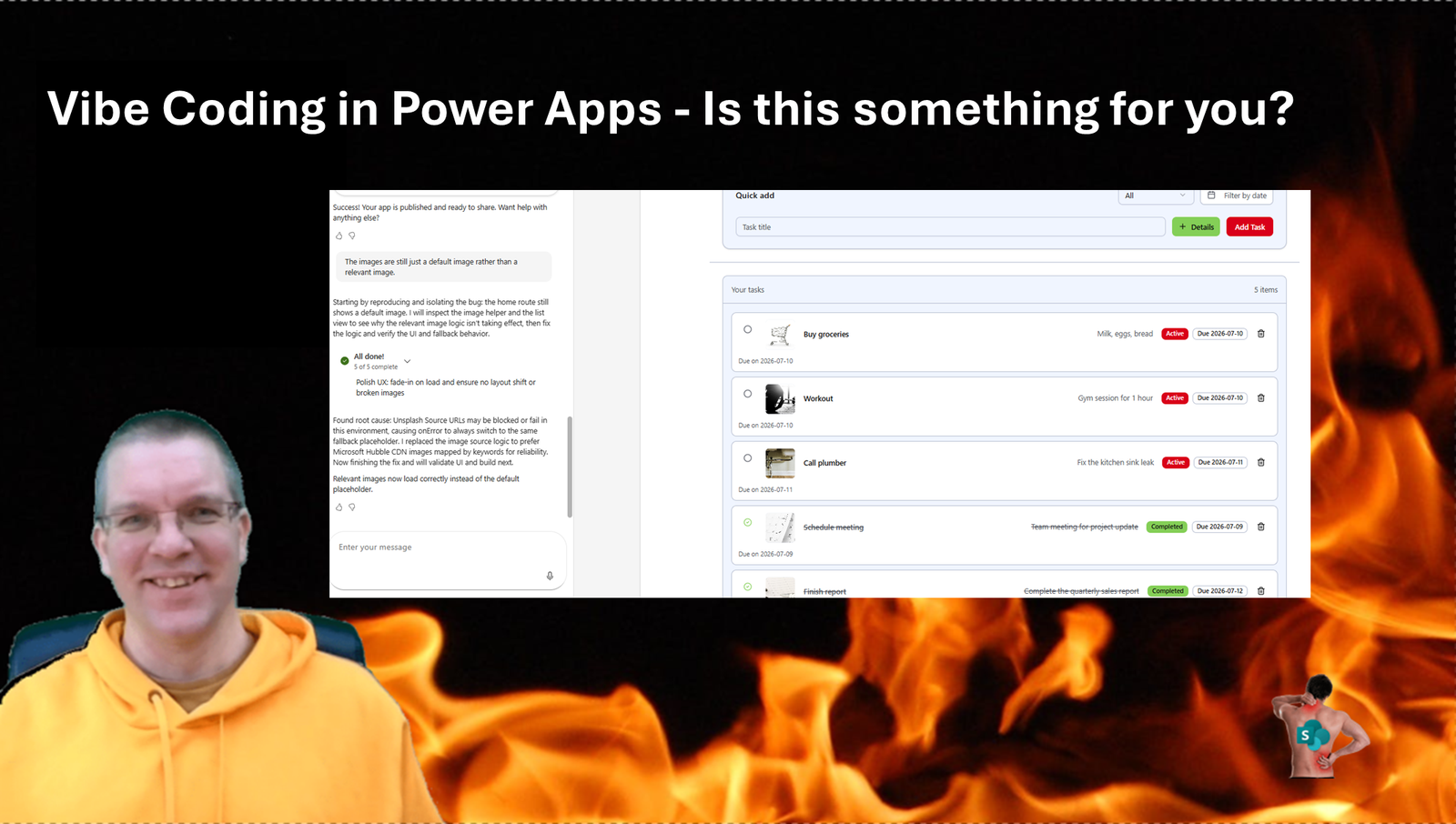Click the green All done checkmark icon
Image resolution: width=1456 pixels, height=824 pixels.
tap(345, 361)
